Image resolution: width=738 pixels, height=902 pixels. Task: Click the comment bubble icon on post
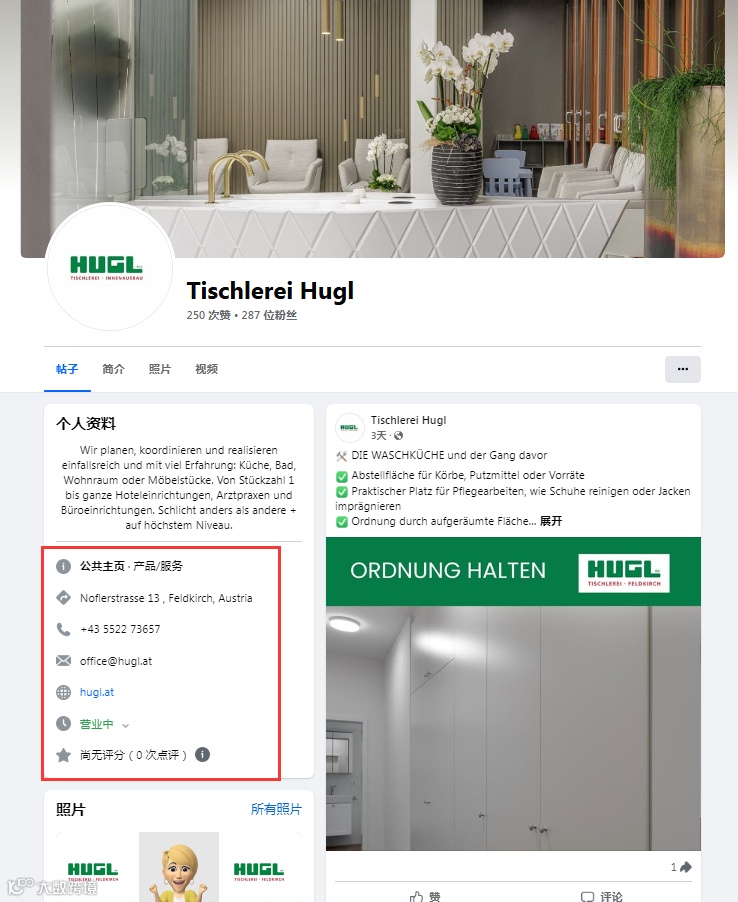coord(587,896)
